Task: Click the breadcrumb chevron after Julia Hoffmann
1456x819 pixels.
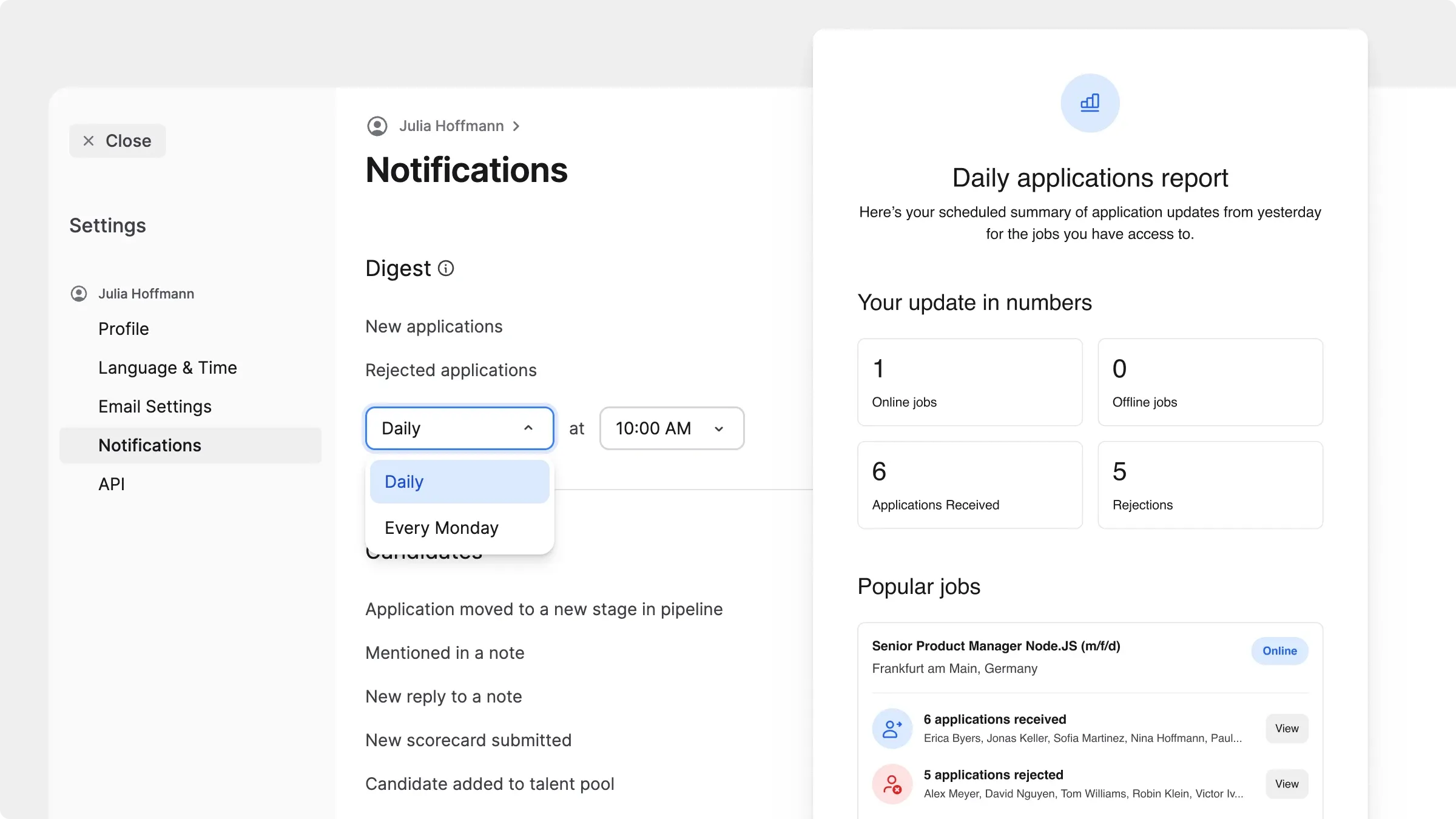Action: tap(516, 126)
